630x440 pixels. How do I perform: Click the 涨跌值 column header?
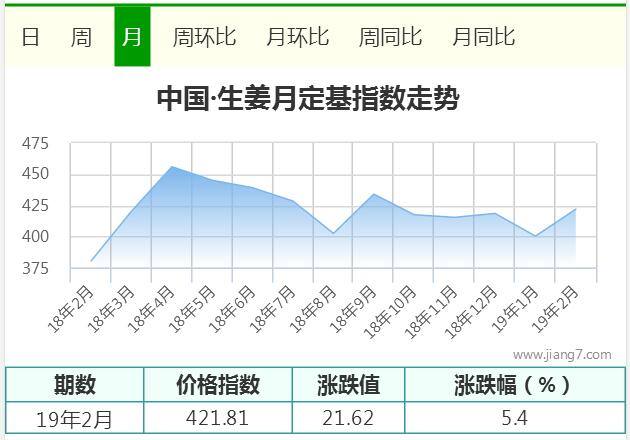point(348,385)
